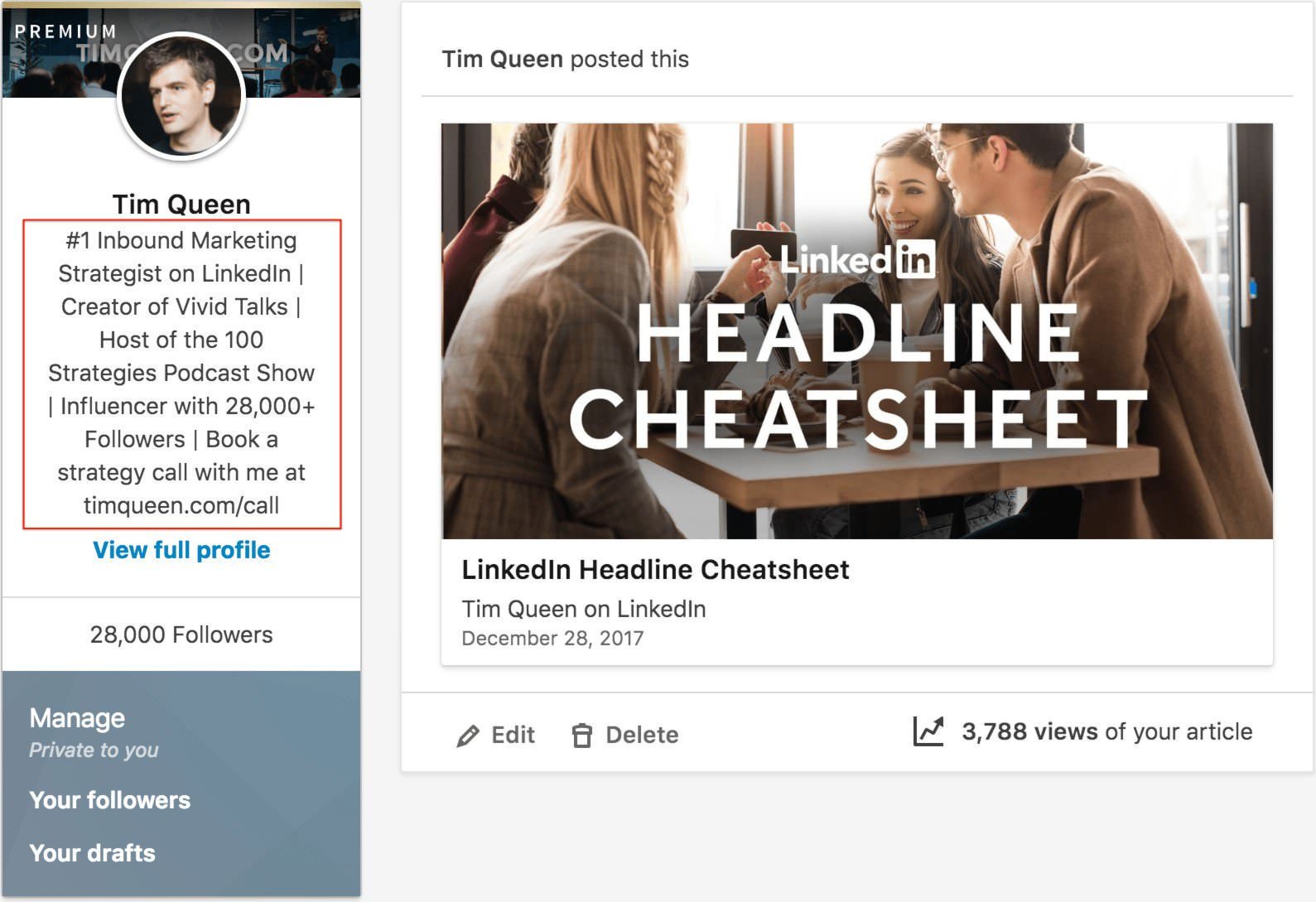The width and height of the screenshot is (1316, 902).
Task: Click the Delete button label
Action: tap(642, 735)
